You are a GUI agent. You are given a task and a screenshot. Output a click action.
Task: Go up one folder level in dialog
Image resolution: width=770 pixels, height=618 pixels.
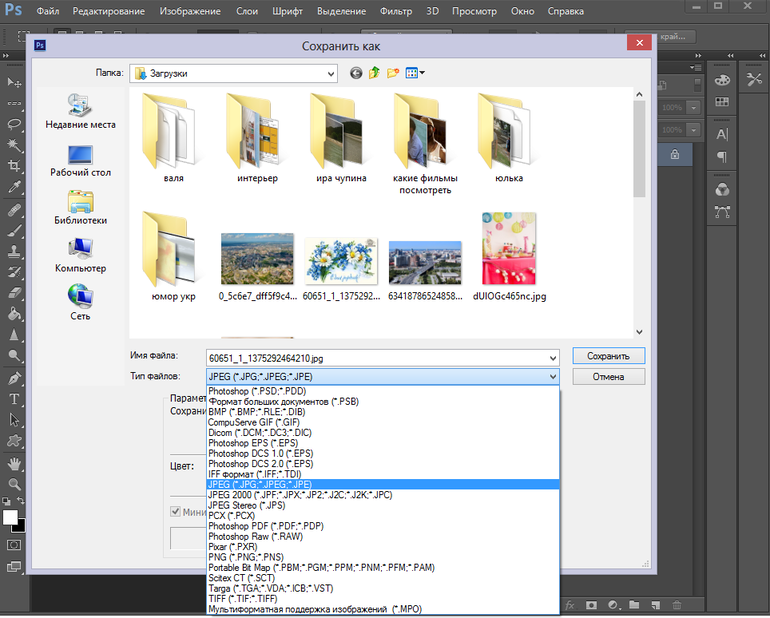(x=375, y=73)
